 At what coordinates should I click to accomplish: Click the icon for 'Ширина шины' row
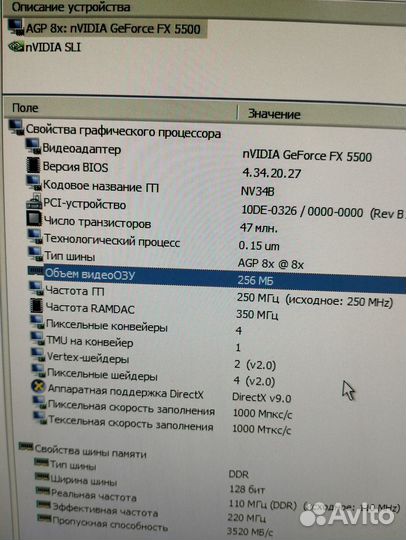[42, 477]
